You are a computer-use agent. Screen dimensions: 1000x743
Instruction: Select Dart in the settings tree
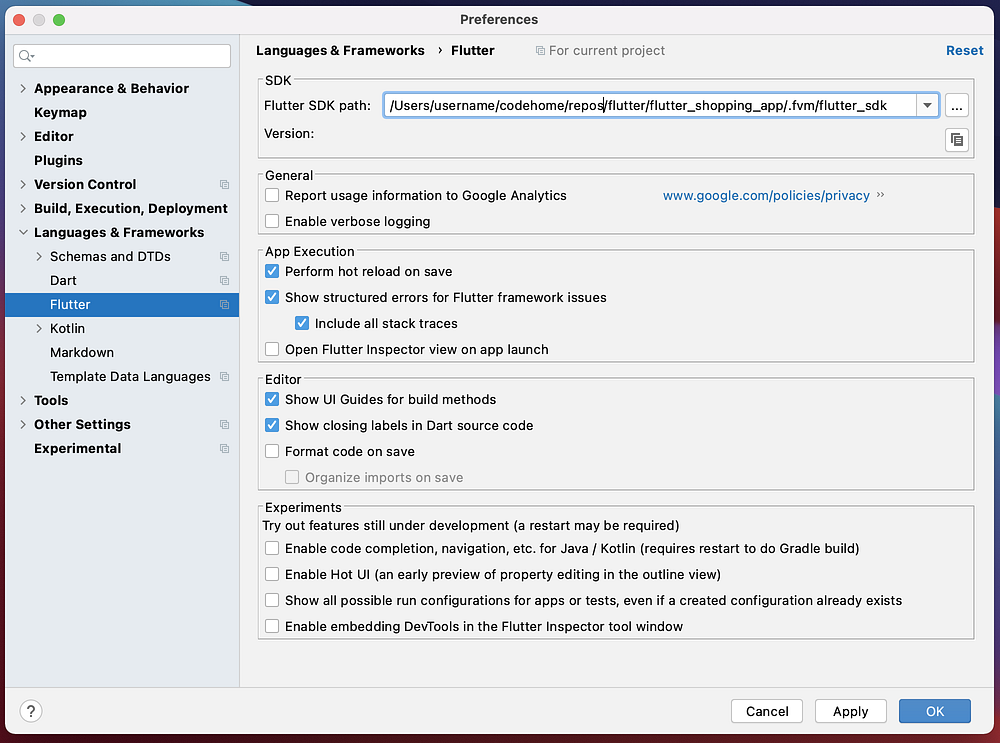pos(62,280)
